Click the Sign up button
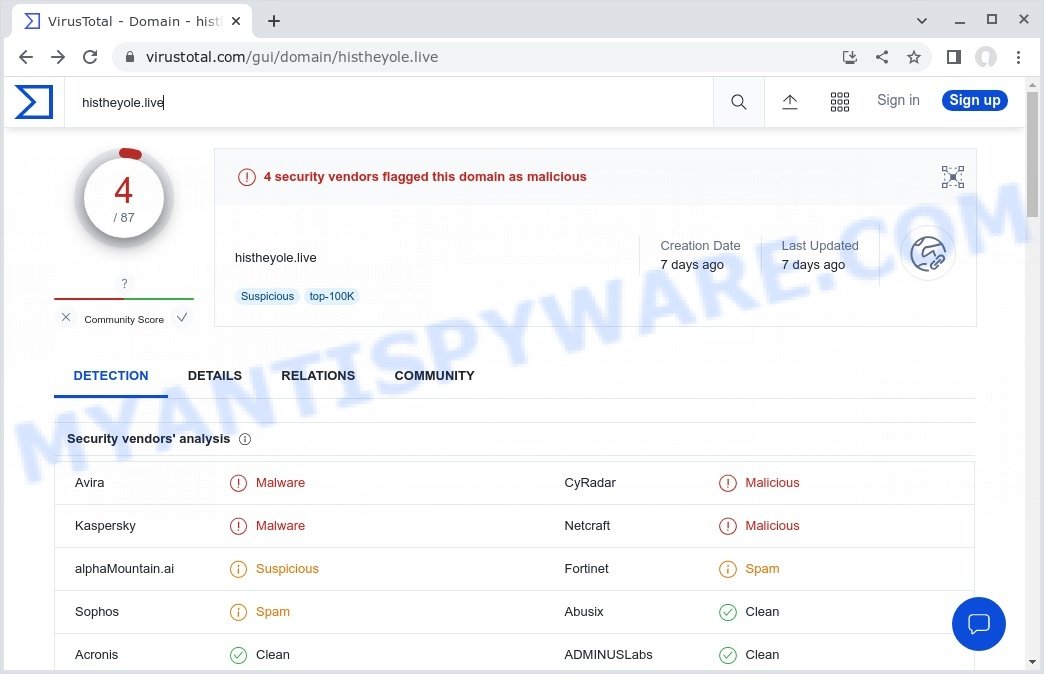This screenshot has width=1044, height=674. pos(974,100)
